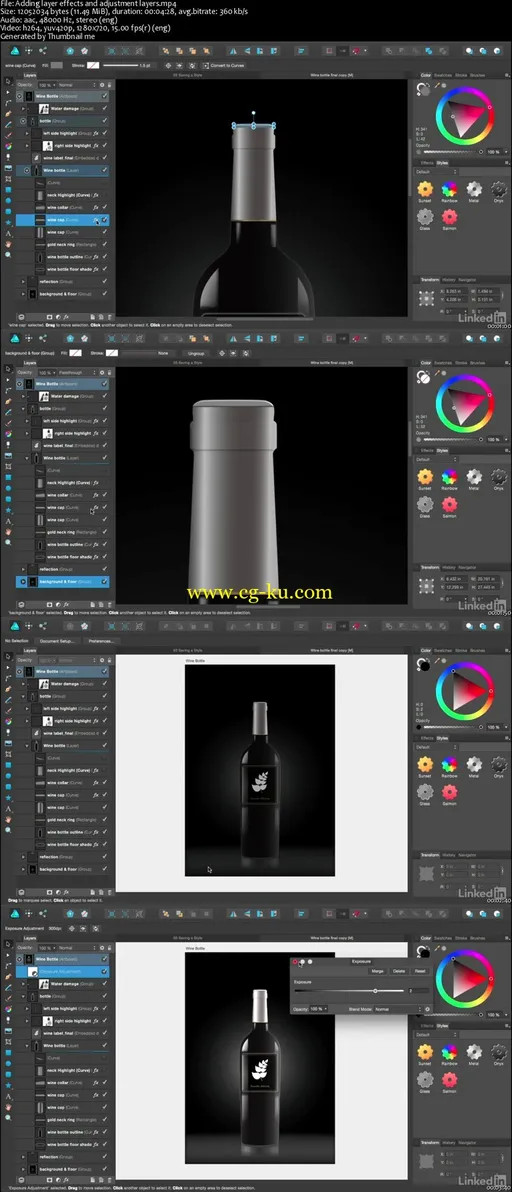
Task: Pick Color panel eyedropper in the Ungroup frame
Action: point(437,372)
